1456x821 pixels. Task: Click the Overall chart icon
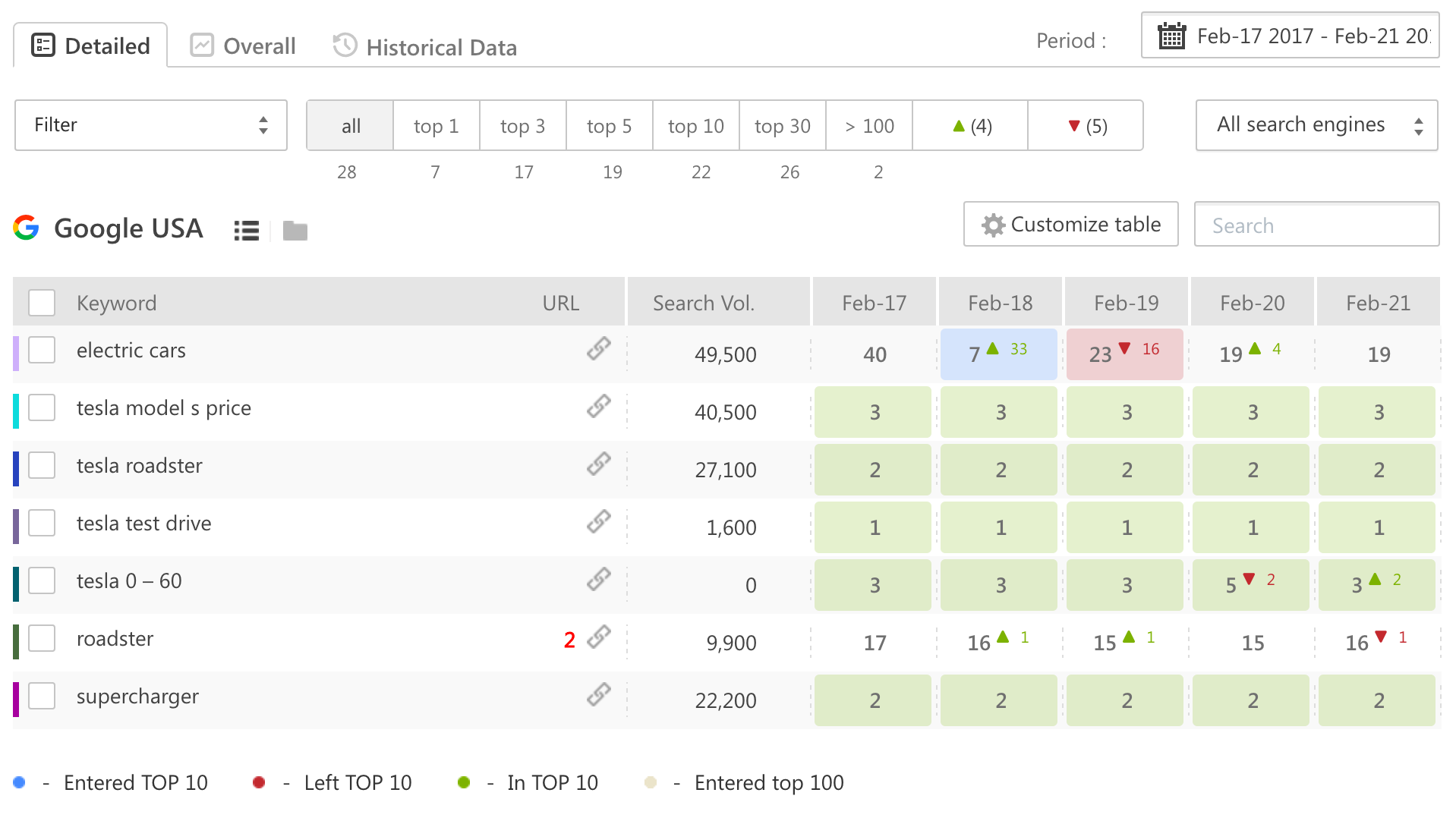(201, 46)
